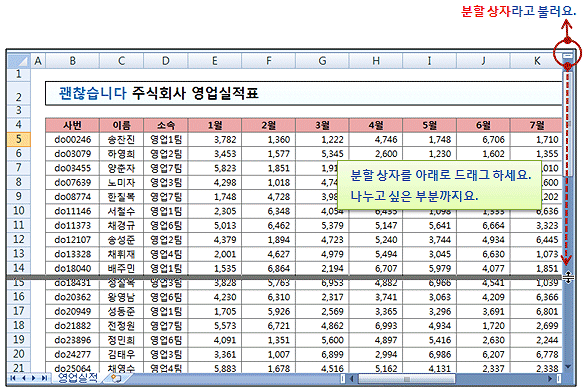584x391 pixels.
Task: Select the cell containing do07639
Action: (x=73, y=182)
